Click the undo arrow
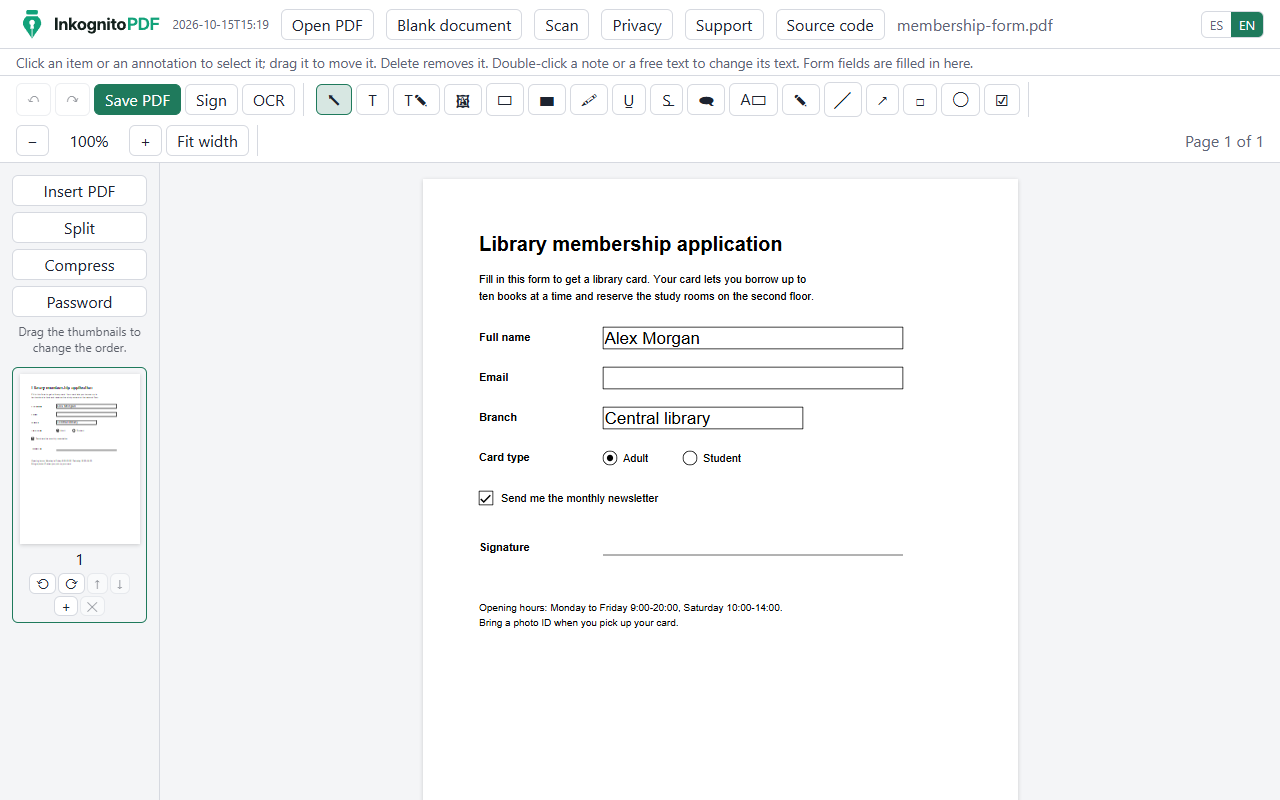The height and width of the screenshot is (800, 1280). pyautogui.click(x=34, y=100)
